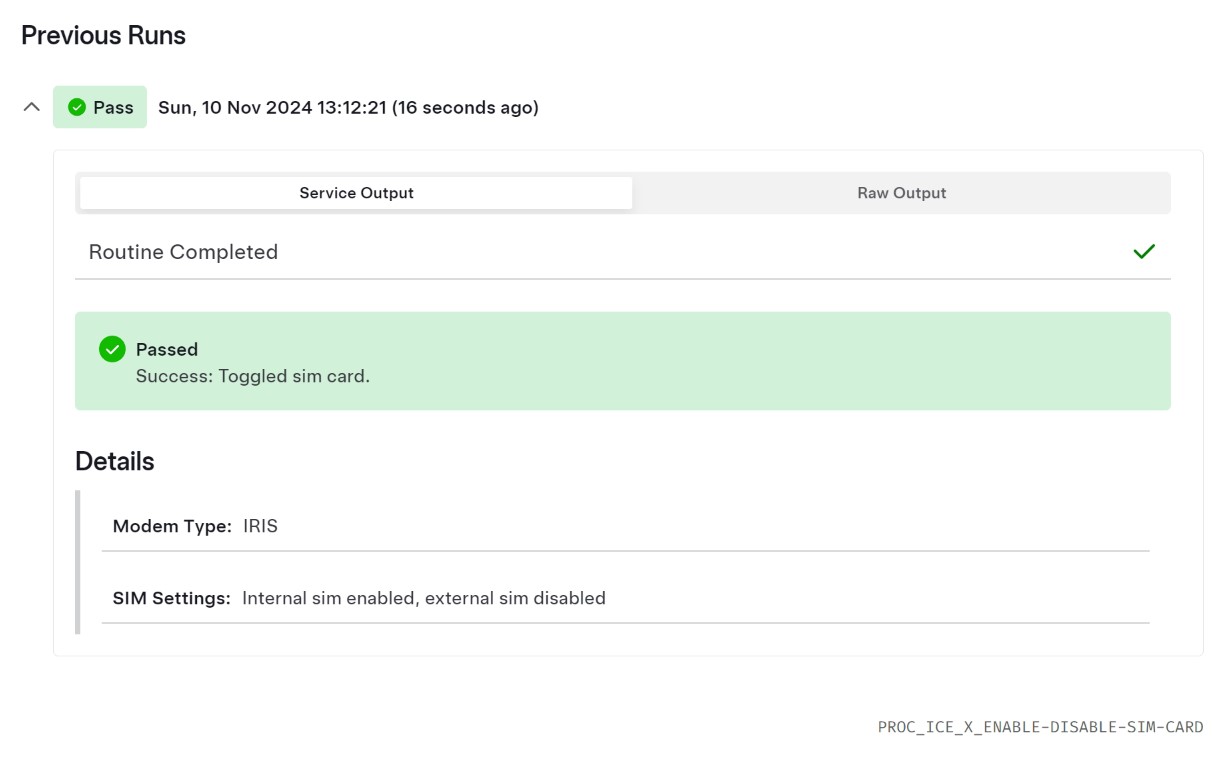Viewport: 1227px width, 758px height.
Task: Click the green Pass status badge
Action: click(100, 107)
